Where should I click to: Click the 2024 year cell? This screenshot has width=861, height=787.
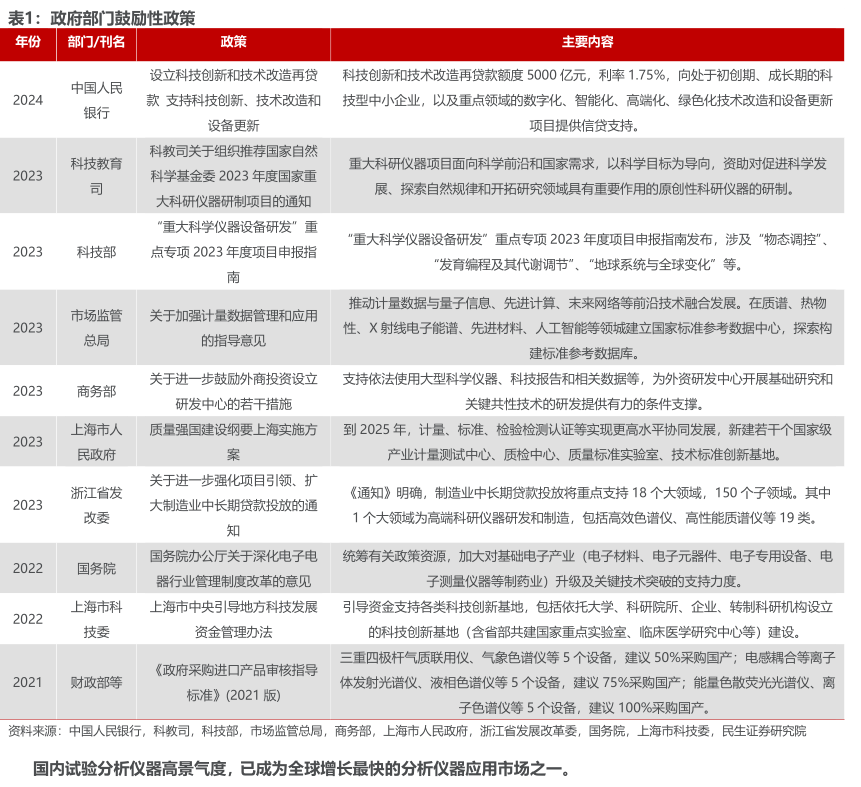(27, 101)
